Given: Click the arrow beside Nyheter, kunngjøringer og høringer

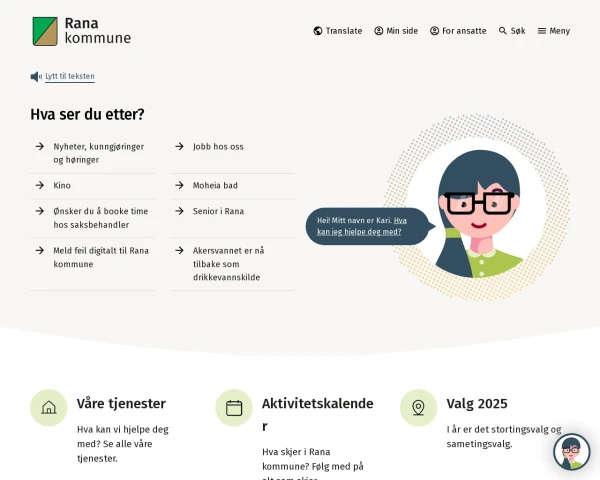Looking at the screenshot, I should click(x=40, y=146).
